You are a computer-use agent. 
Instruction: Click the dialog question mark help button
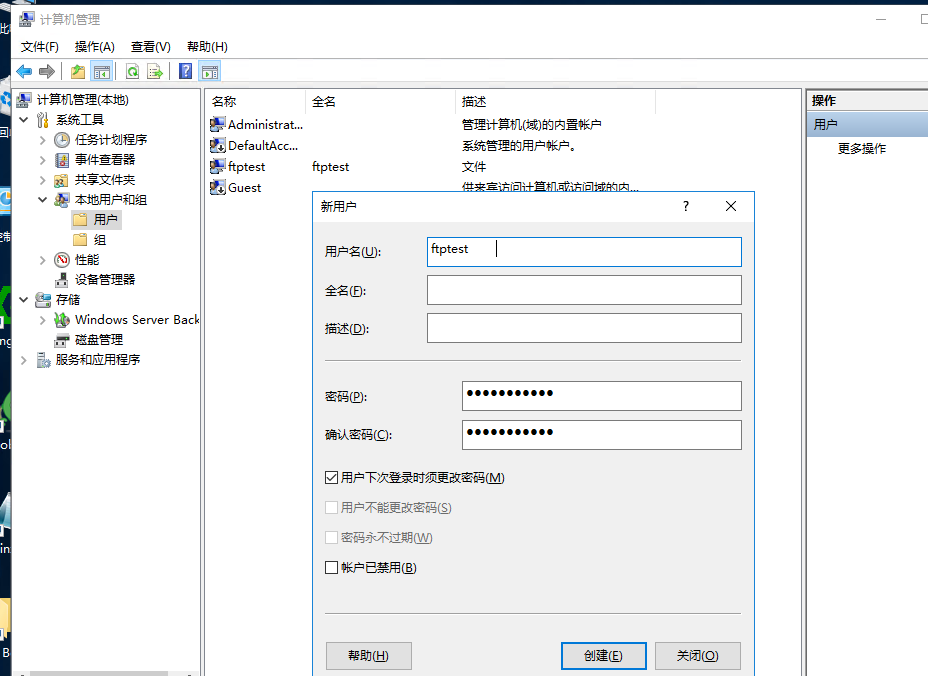[x=686, y=206]
